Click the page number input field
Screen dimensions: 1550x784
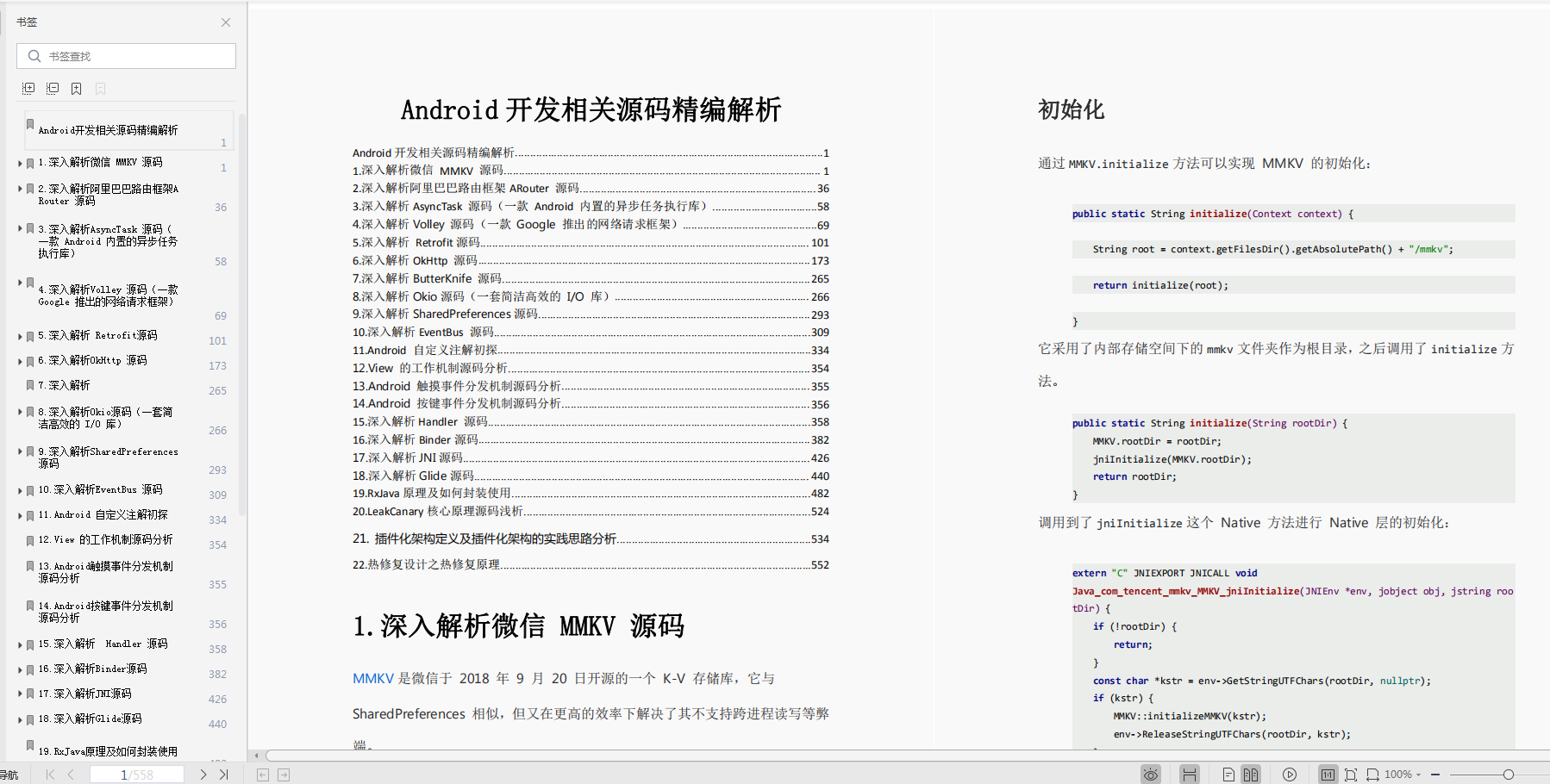tap(137, 774)
